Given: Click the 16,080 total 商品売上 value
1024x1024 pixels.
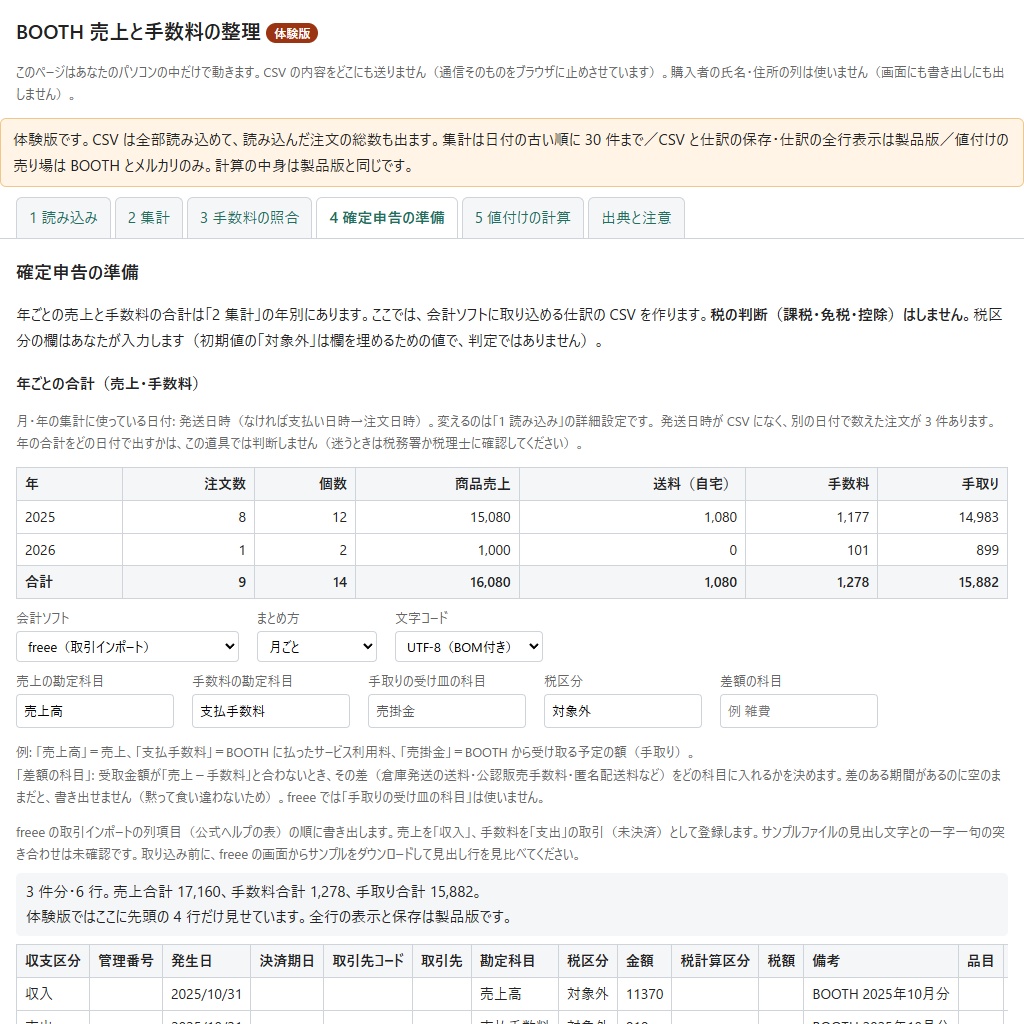Looking at the screenshot, I should [438, 582].
